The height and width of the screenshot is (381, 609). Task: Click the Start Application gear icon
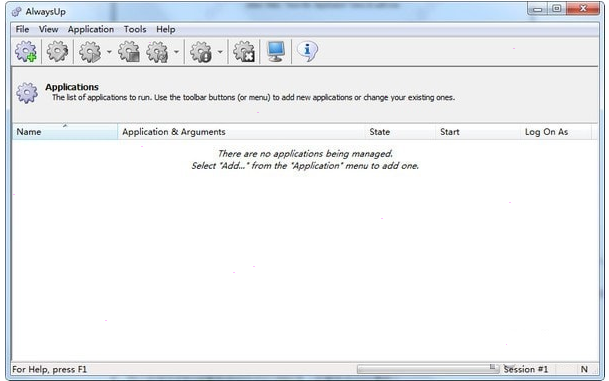click(90, 52)
